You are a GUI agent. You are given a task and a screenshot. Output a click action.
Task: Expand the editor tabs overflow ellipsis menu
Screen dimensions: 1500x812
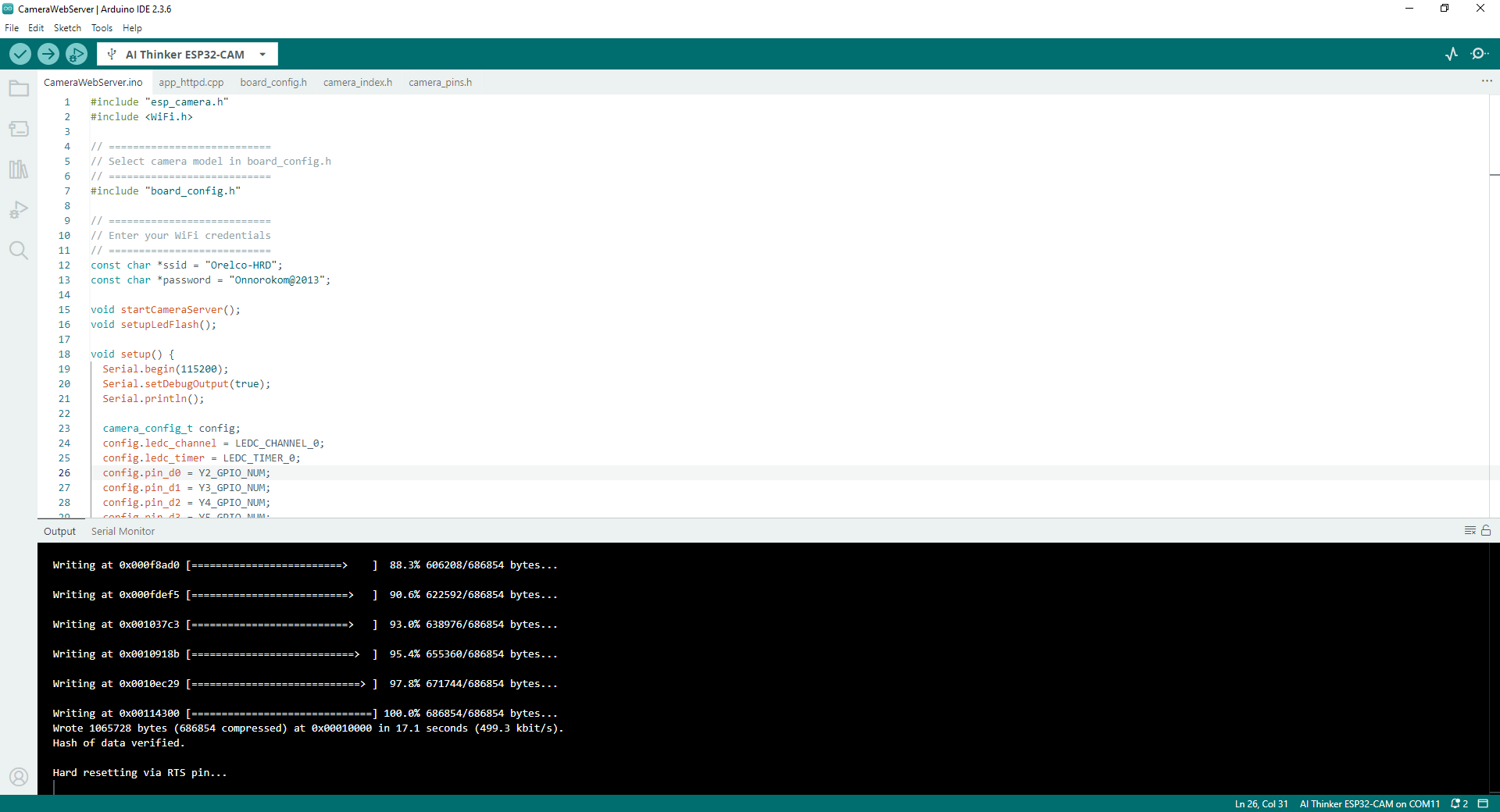[1486, 81]
